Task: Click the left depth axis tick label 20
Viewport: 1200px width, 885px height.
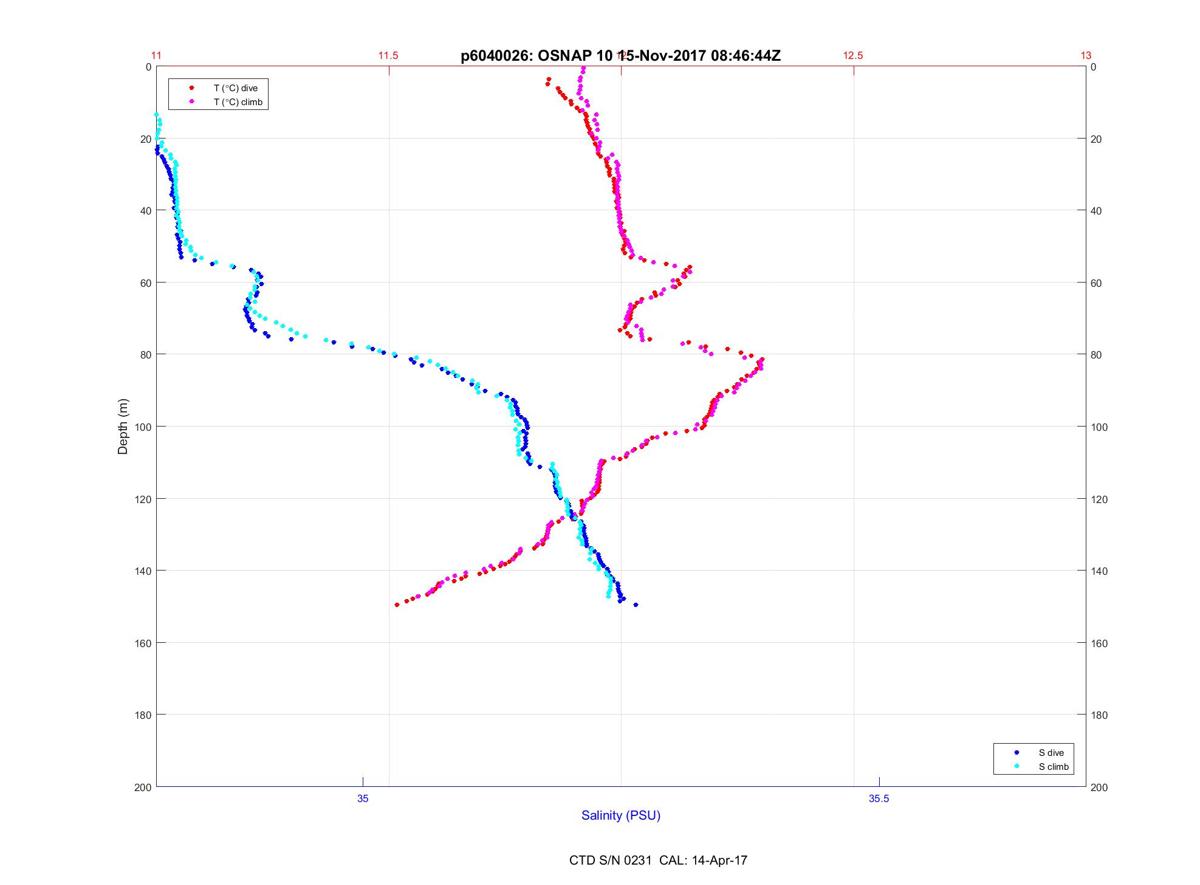Action: 146,139
